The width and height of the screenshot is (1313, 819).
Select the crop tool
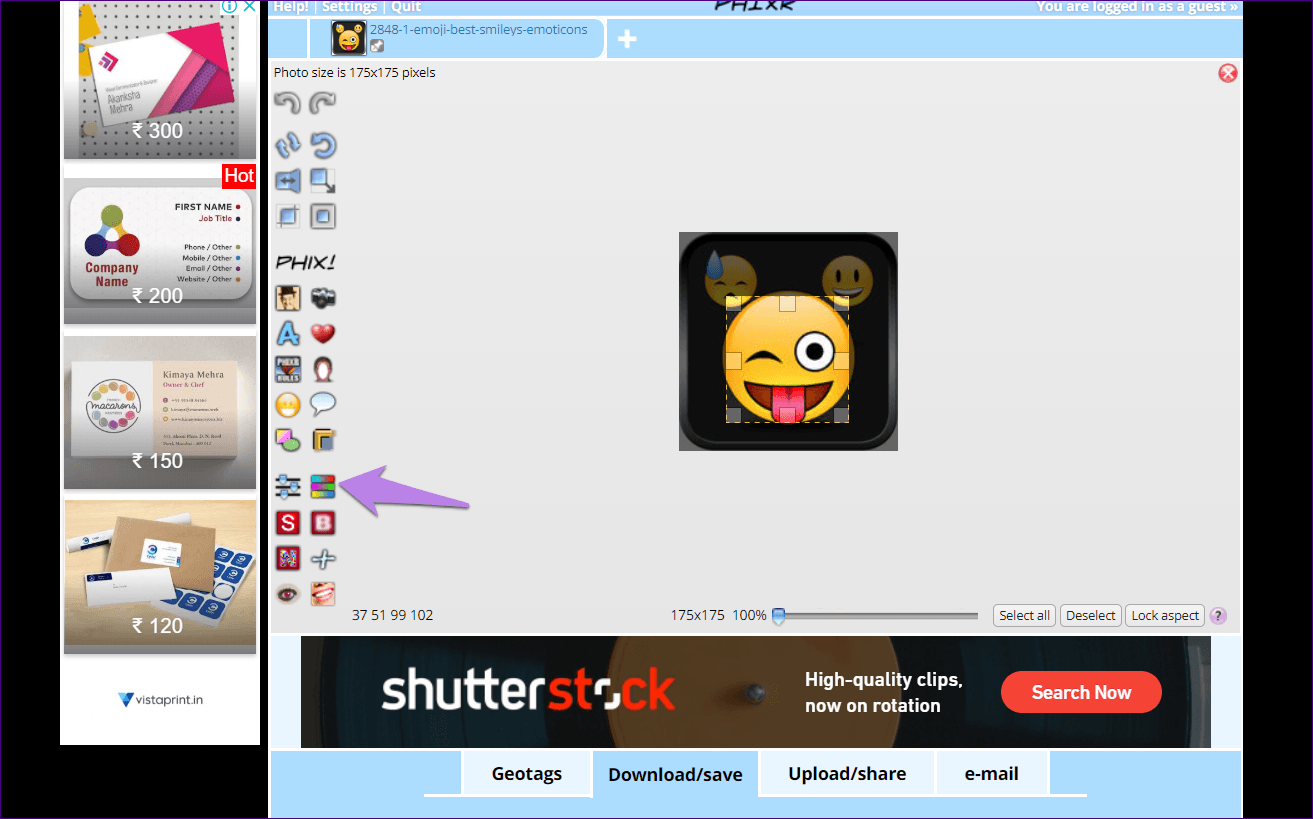288,216
